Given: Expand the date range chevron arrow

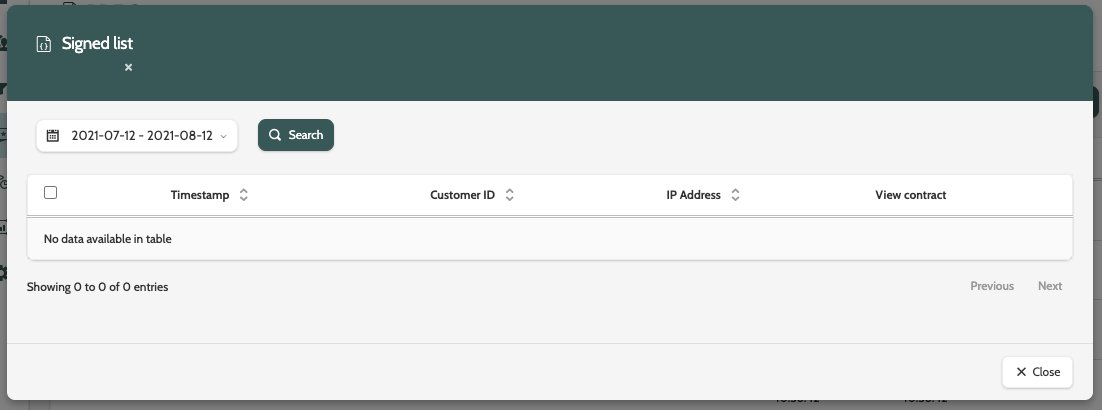Looking at the screenshot, I should [223, 136].
